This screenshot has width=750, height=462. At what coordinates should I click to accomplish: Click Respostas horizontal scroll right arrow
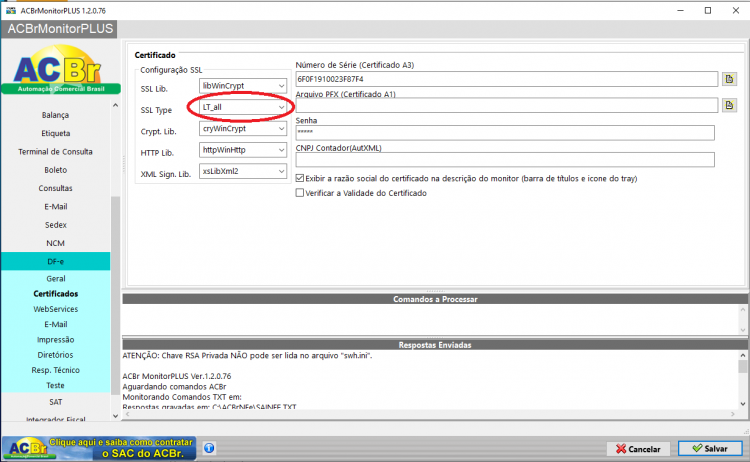pos(733,414)
